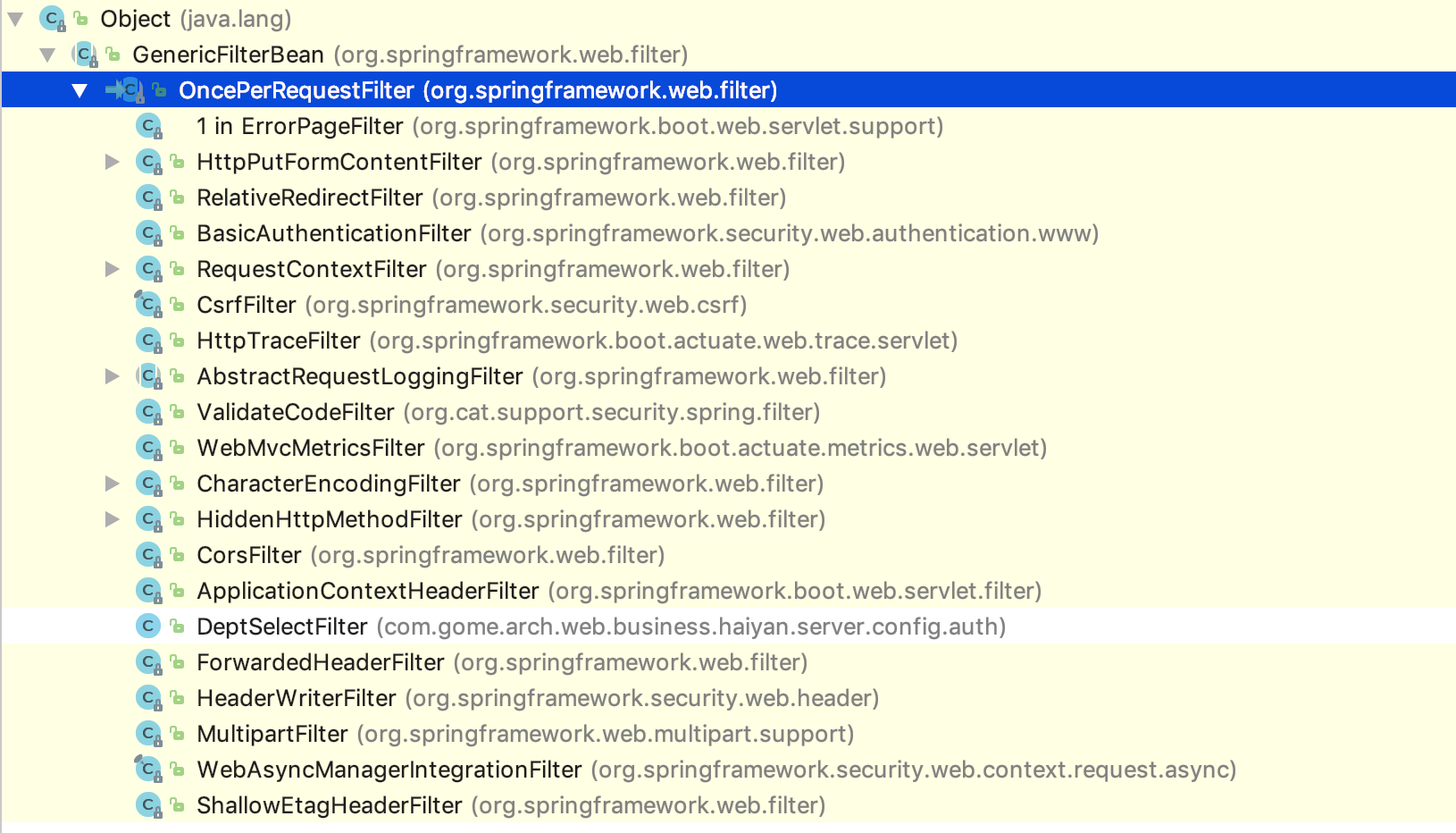Viewport: 1456px width, 833px height.
Task: Click the abstract class icon beside AbstractRequestLoggingFilter
Action: point(148,375)
